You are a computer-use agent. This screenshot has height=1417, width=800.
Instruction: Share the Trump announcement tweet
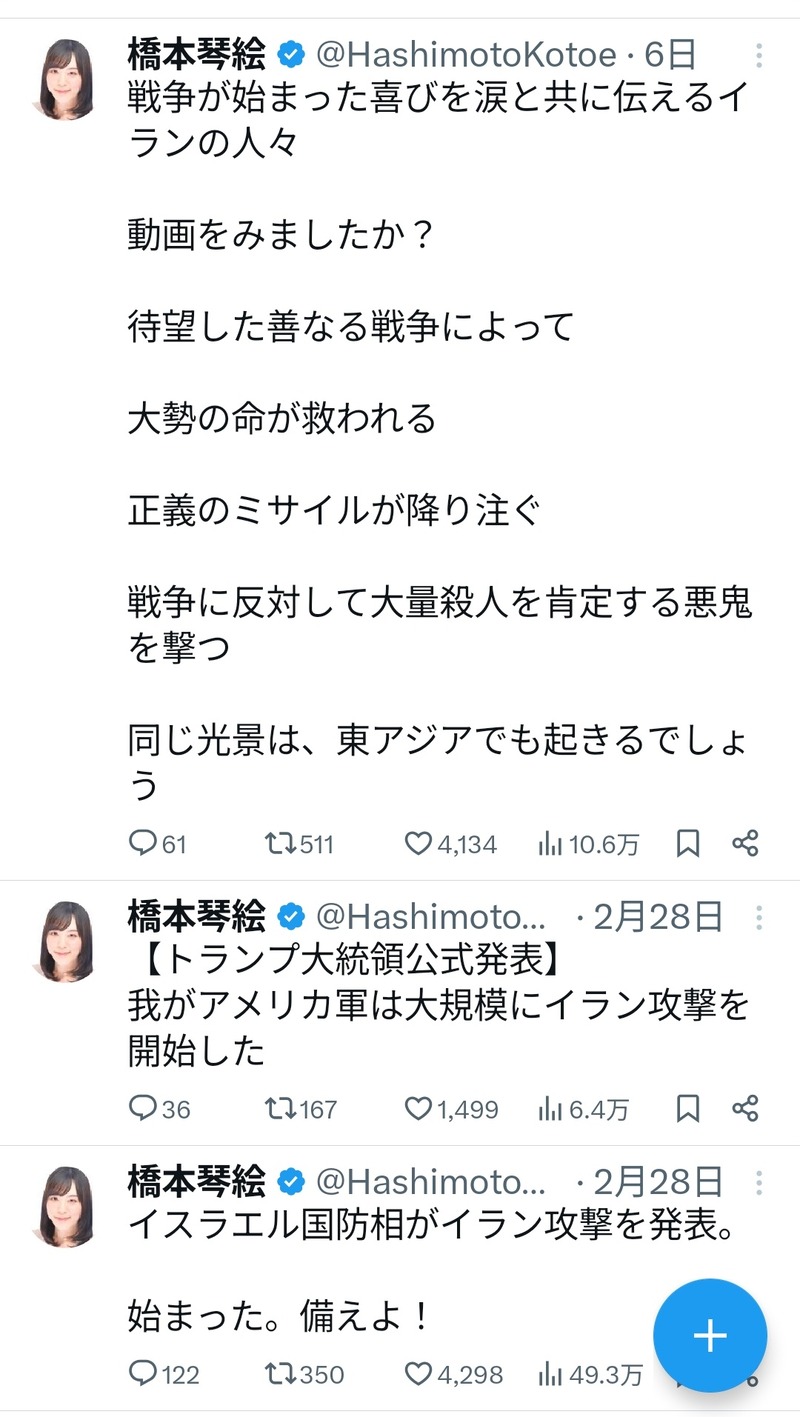[x=745, y=1108]
